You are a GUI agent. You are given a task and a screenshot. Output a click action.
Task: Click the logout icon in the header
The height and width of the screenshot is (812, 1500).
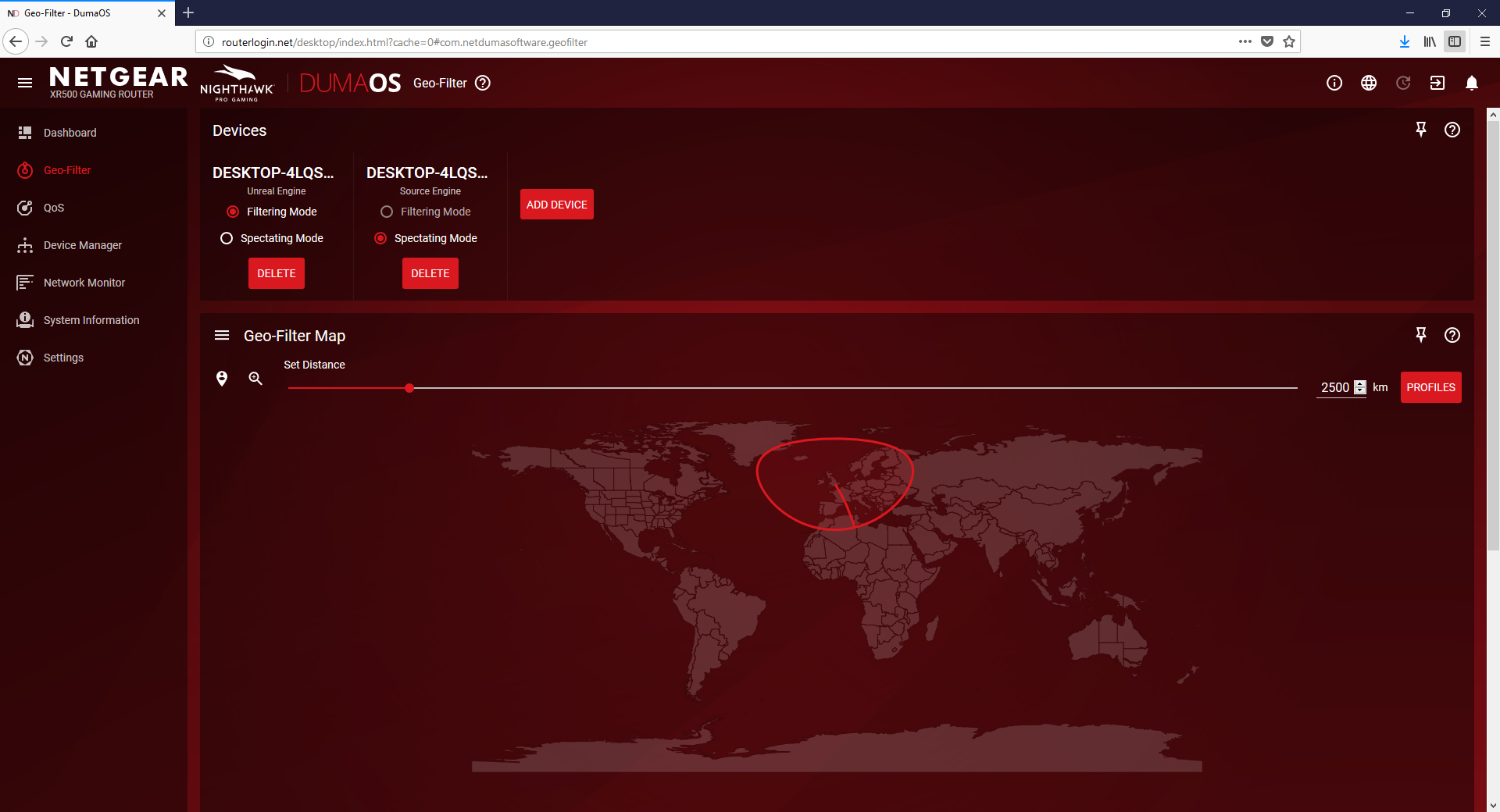[1437, 83]
